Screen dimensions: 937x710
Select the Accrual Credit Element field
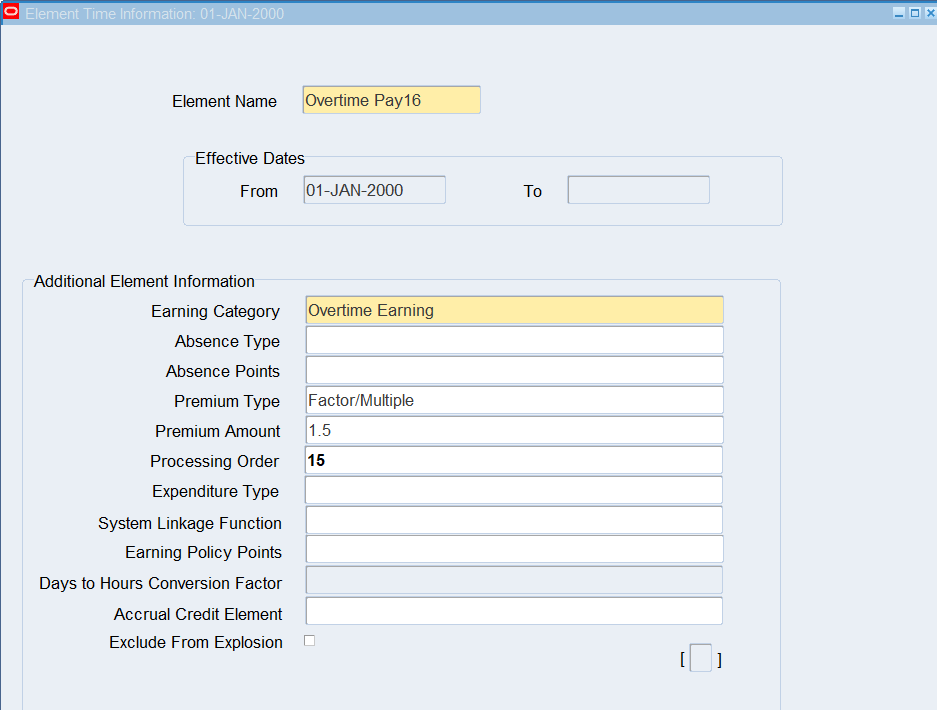tap(514, 611)
